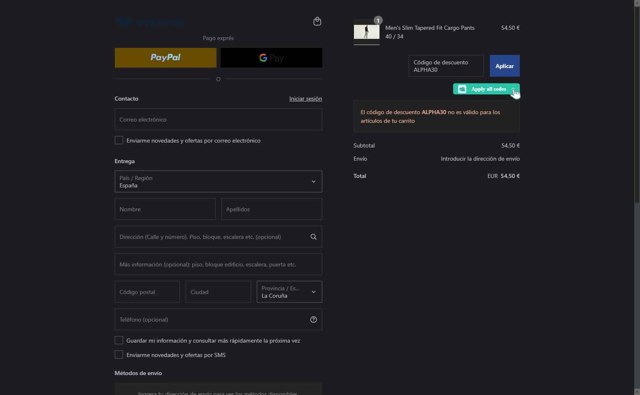This screenshot has height=395, width=640.
Task: Focus the Más información optional address field
Action: point(218,264)
